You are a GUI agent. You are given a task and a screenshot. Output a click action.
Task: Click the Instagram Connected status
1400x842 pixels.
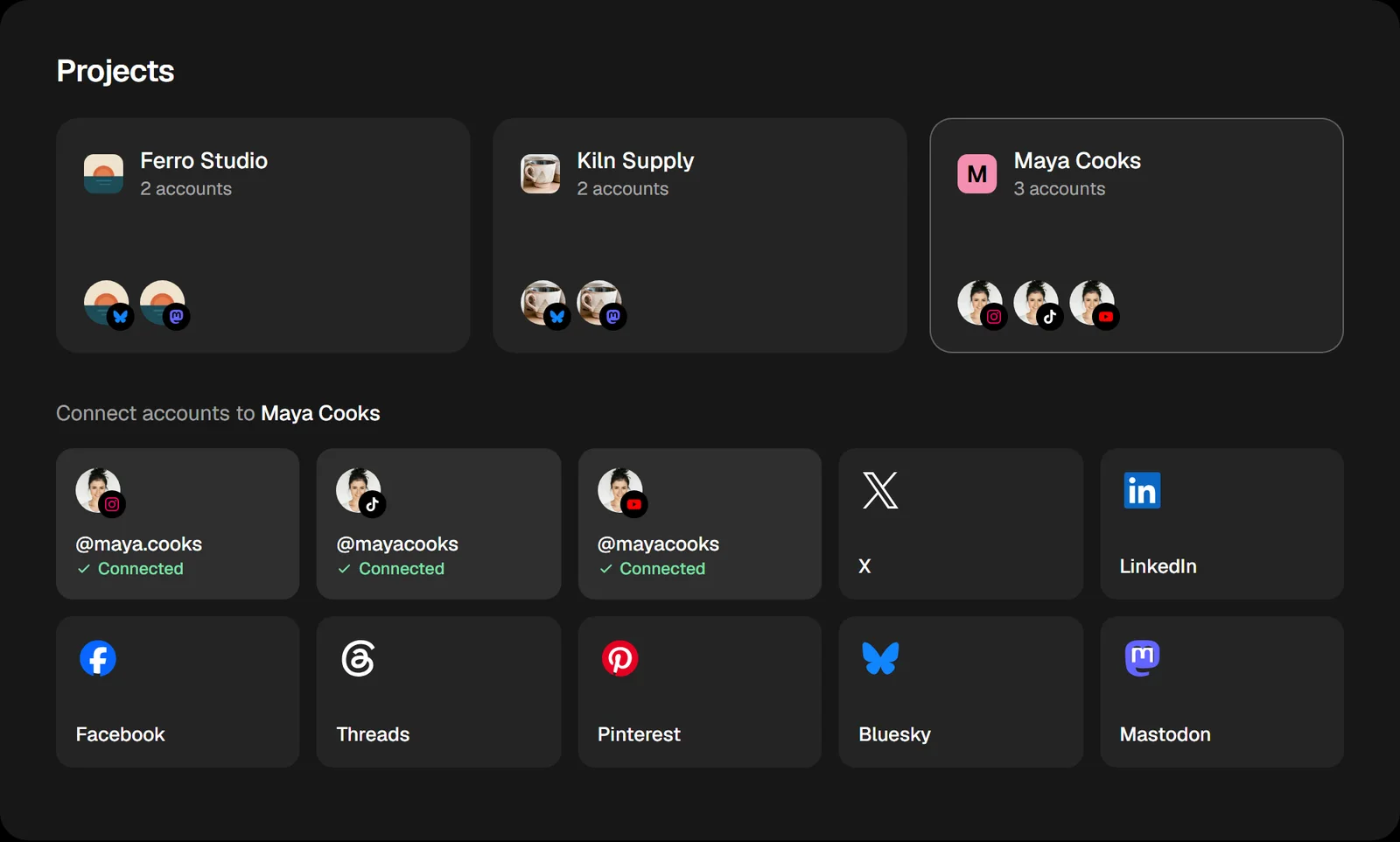coord(130,569)
